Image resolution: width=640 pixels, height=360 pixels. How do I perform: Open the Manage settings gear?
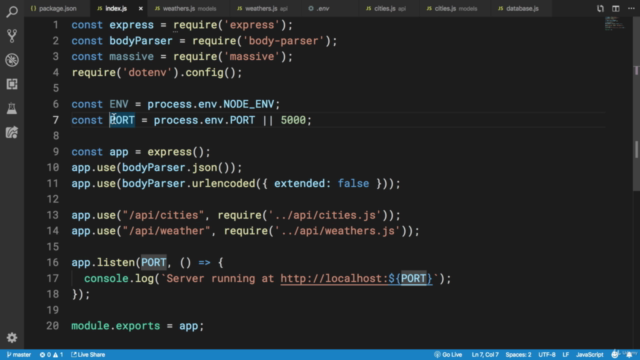coord(12,338)
